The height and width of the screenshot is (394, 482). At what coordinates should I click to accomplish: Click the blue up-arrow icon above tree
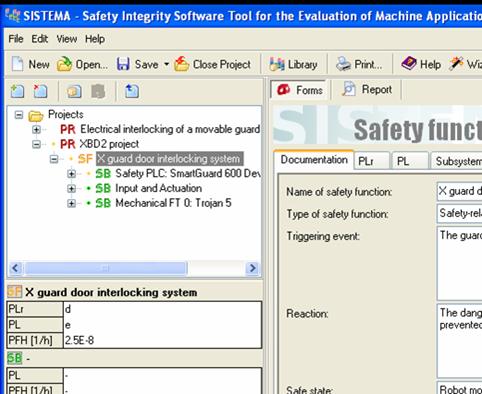132,91
